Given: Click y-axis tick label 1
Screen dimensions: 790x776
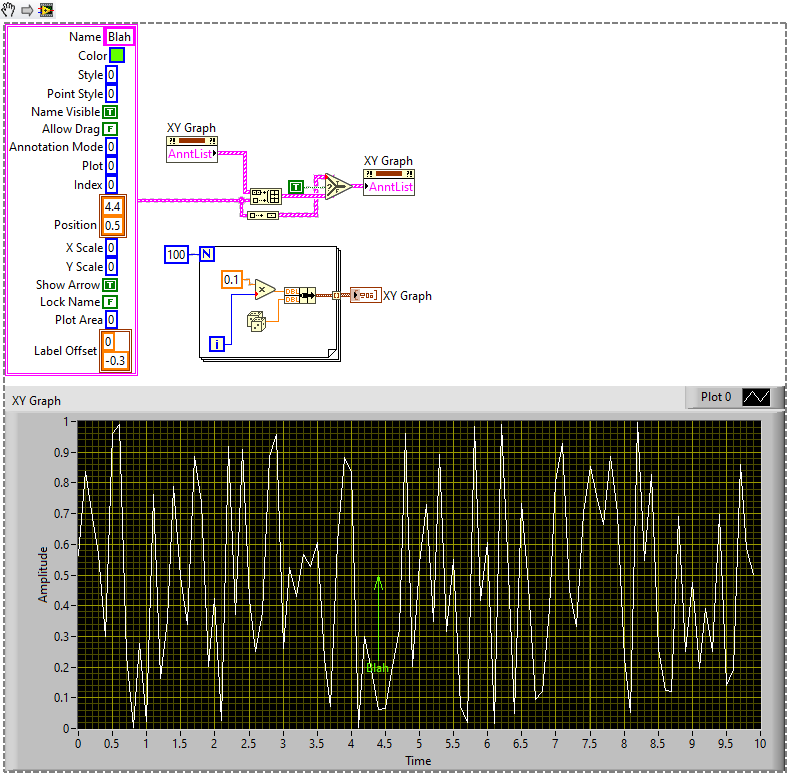Looking at the screenshot, I should pos(65,422).
